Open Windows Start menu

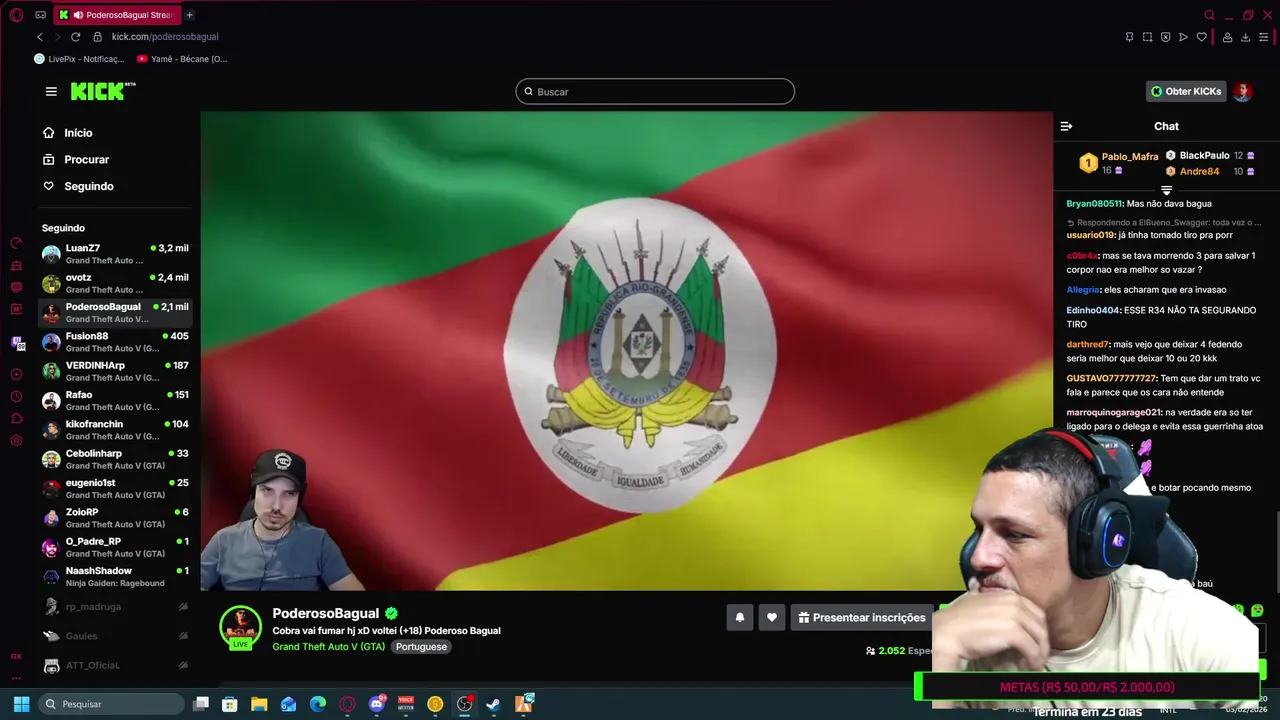point(21,704)
